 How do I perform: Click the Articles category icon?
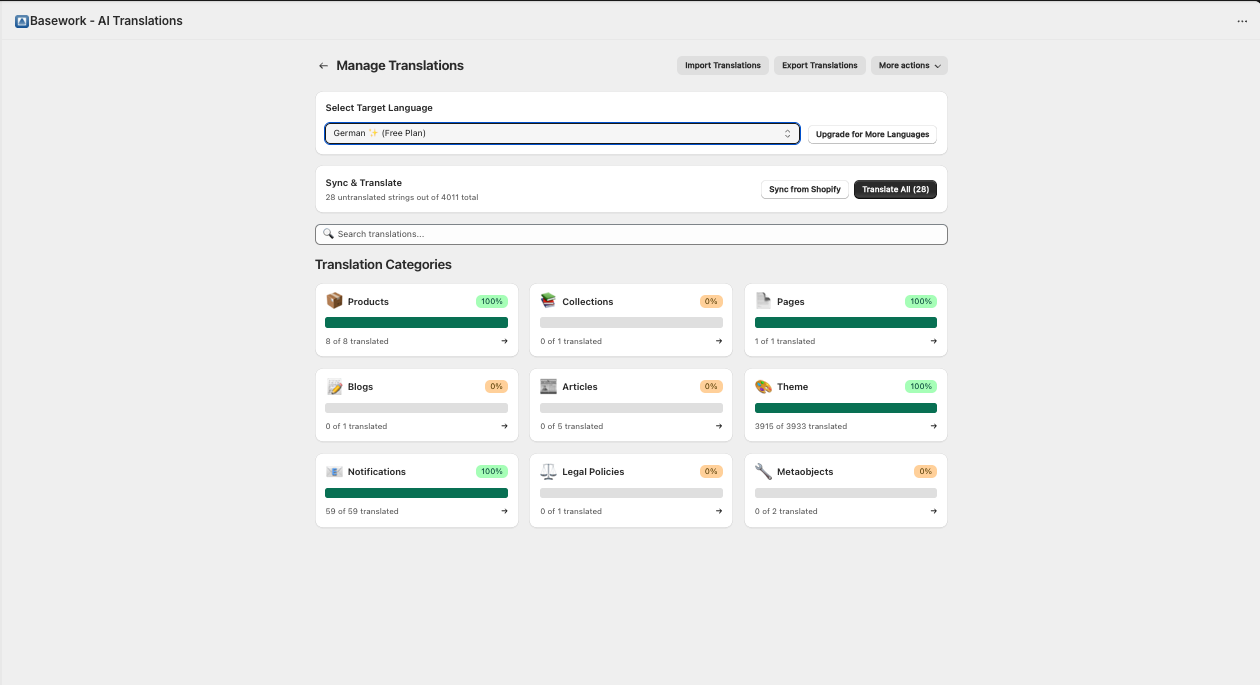tap(548, 386)
